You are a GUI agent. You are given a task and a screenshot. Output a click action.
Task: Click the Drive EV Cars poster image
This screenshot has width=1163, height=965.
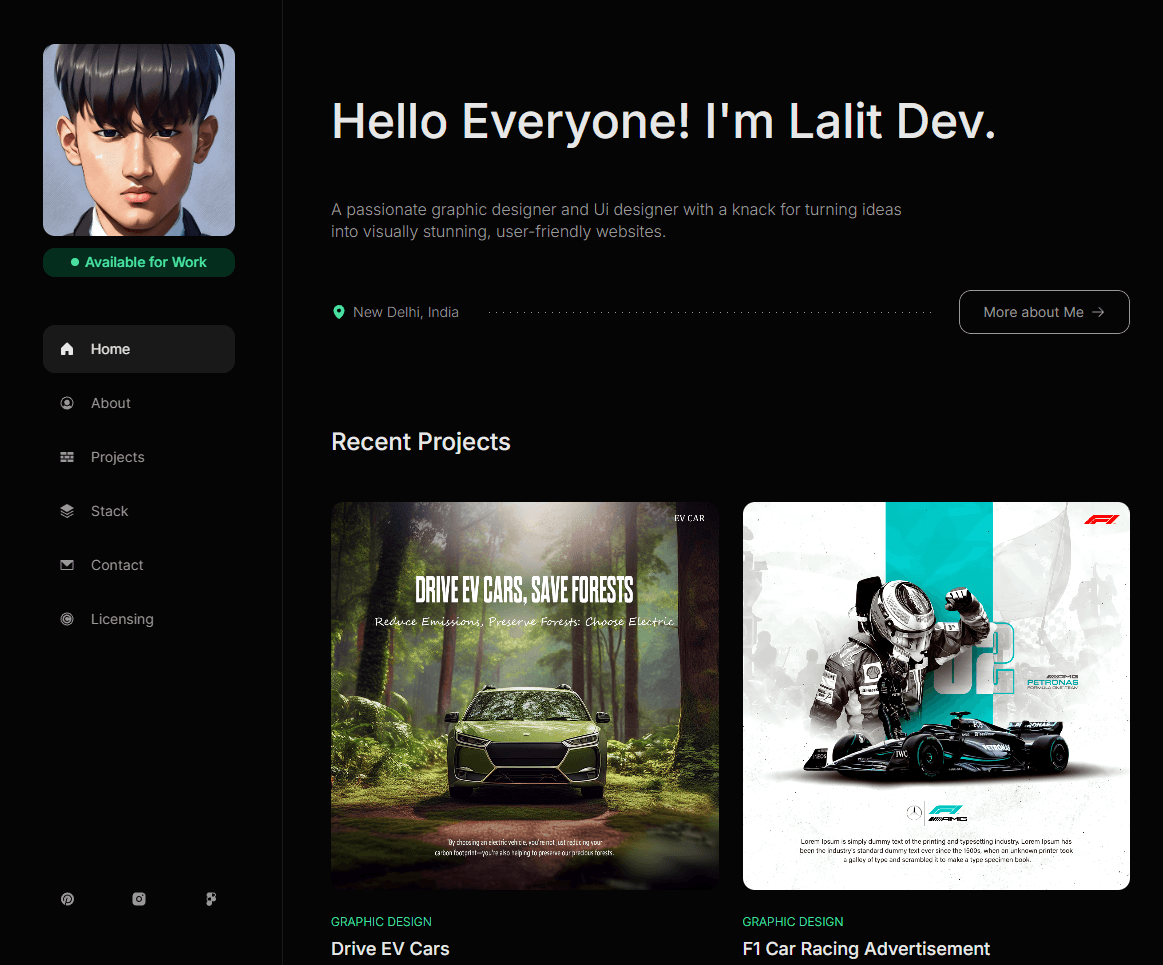tap(524, 695)
